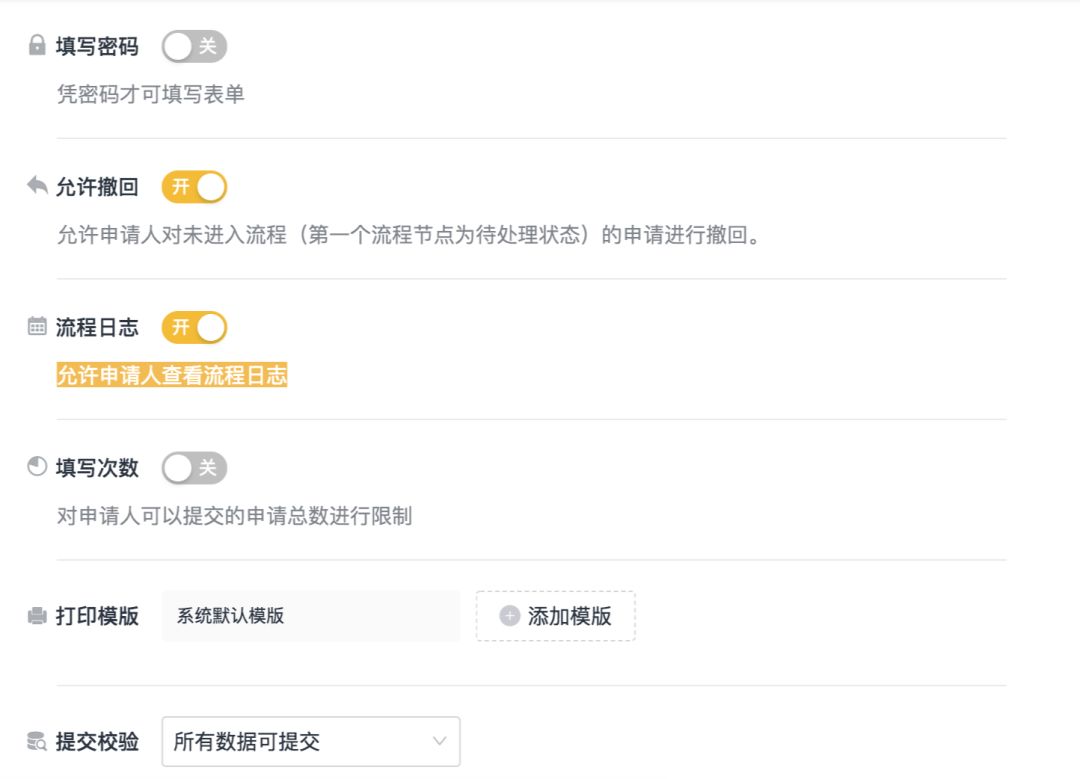Click the pie icon beside 填写次数
1080x779 pixels.
point(37,467)
